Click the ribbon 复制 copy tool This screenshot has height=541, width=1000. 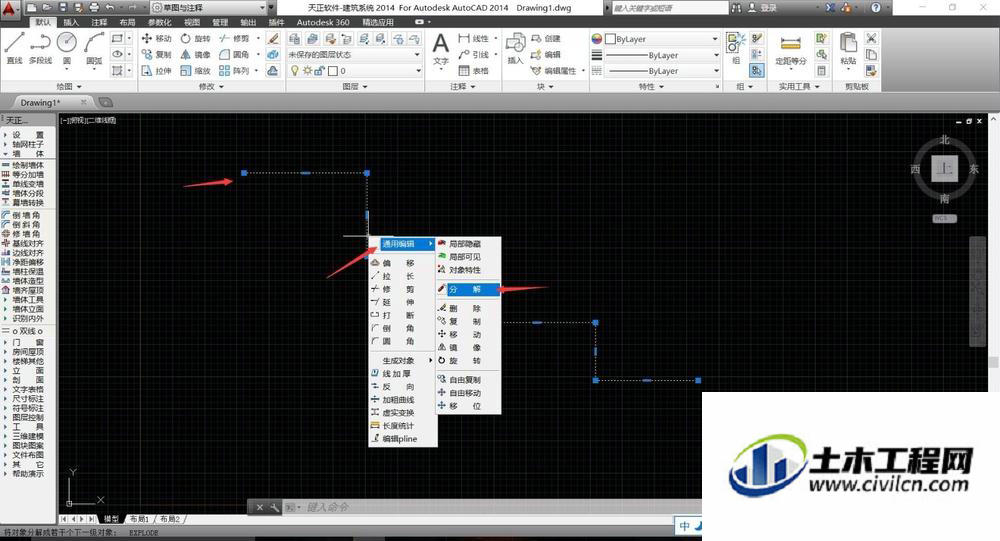pos(156,54)
